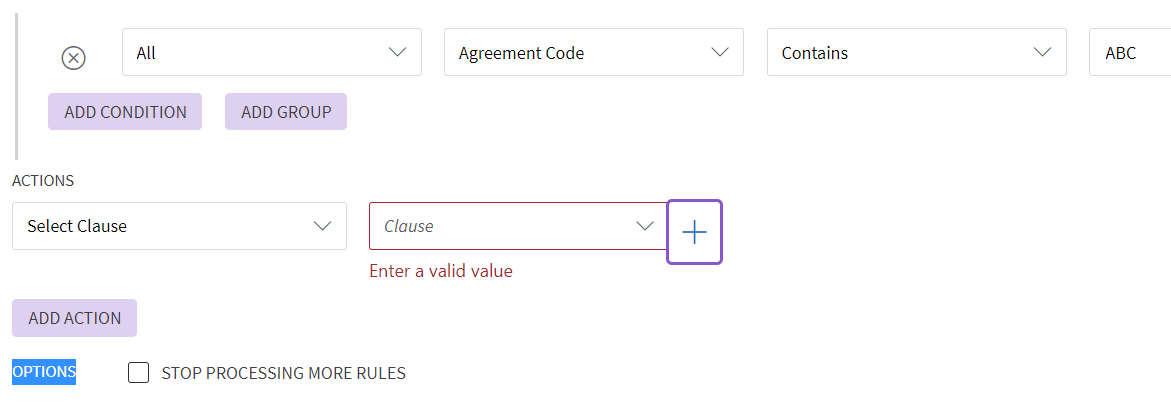This screenshot has height=405, width=1171.
Task: Click the Enter a valid value error message
Action: coord(441,271)
